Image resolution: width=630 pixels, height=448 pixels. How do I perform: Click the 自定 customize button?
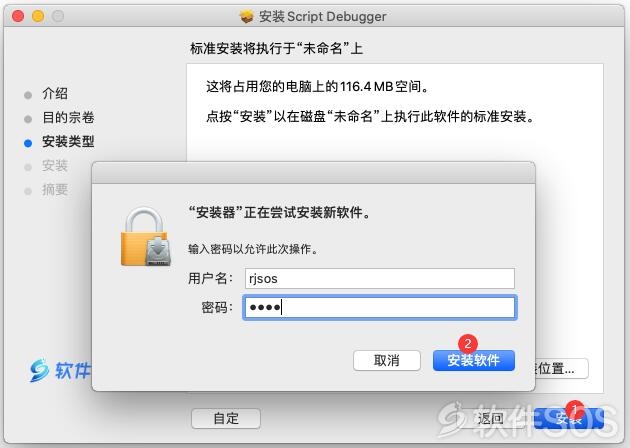pyautogui.click(x=226, y=419)
